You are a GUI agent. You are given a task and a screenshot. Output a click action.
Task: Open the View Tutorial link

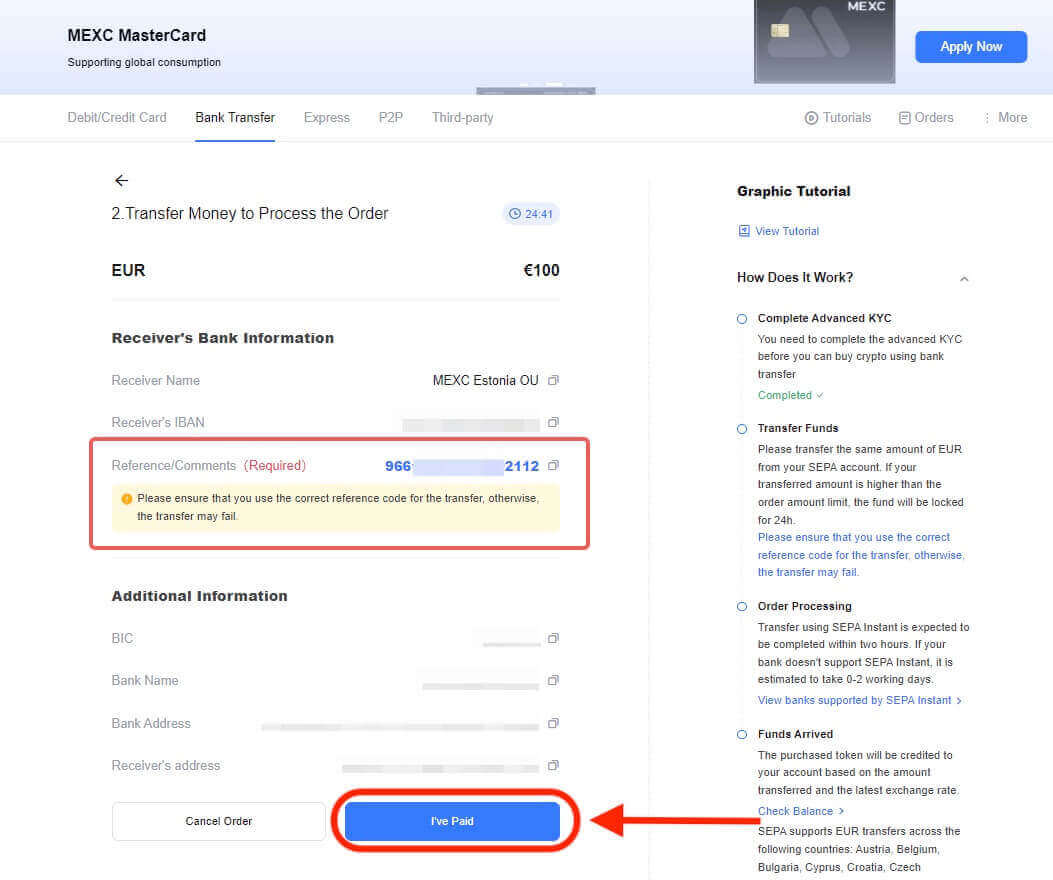pyautogui.click(x=787, y=231)
